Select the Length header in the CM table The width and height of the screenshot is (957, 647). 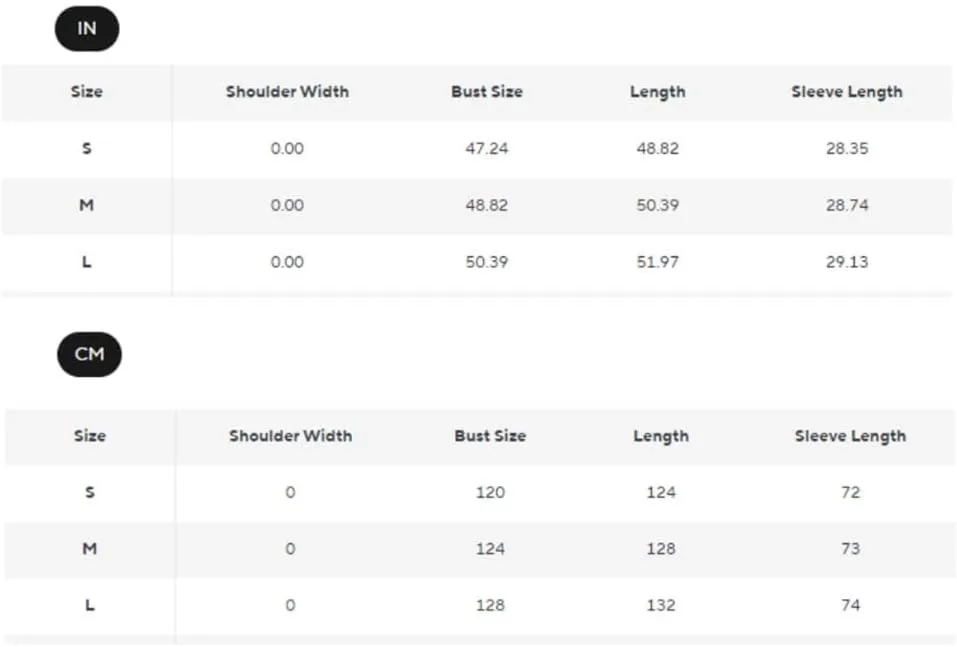click(661, 436)
